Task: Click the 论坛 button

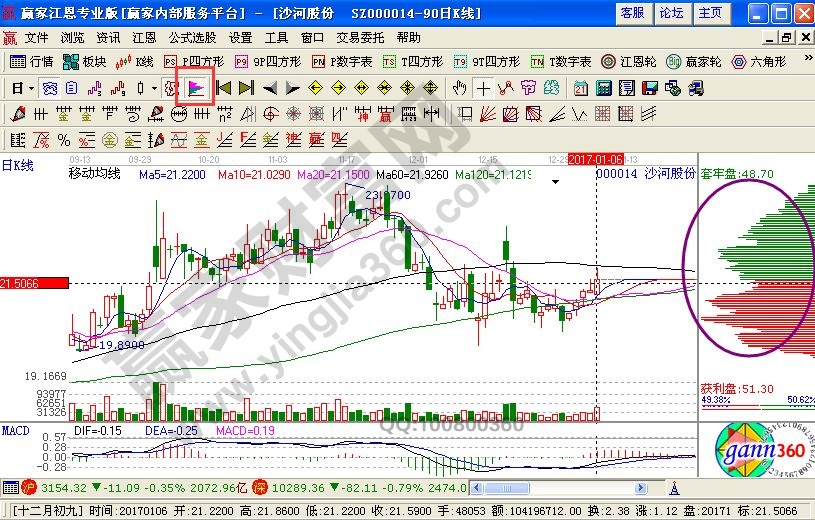Action: click(x=671, y=13)
